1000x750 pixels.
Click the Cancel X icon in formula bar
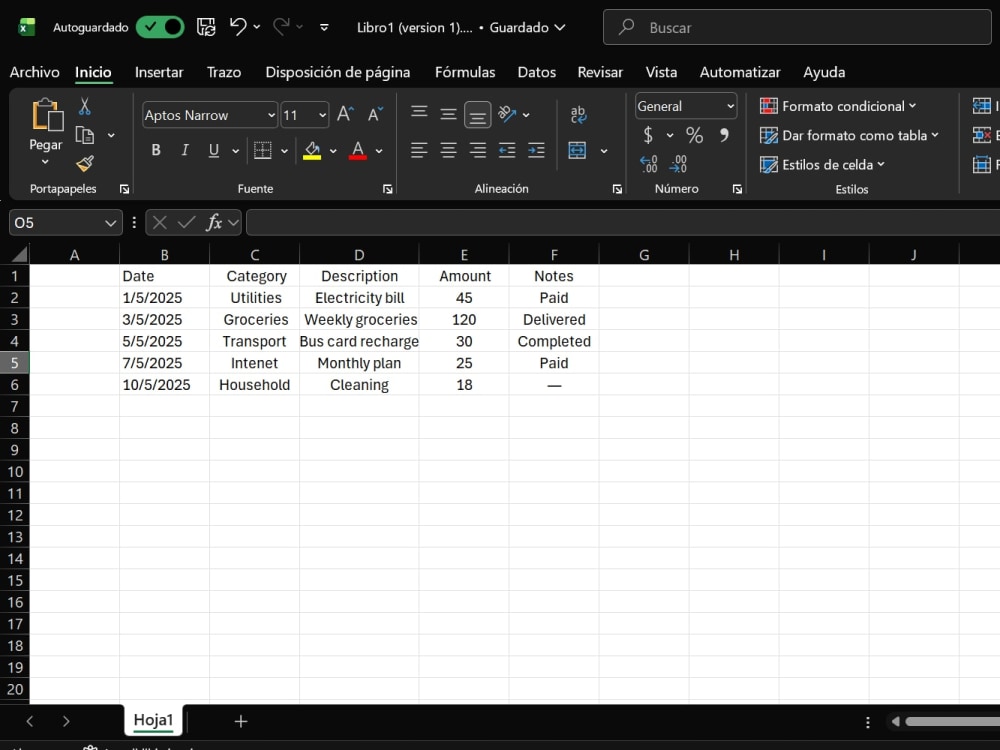click(x=159, y=223)
